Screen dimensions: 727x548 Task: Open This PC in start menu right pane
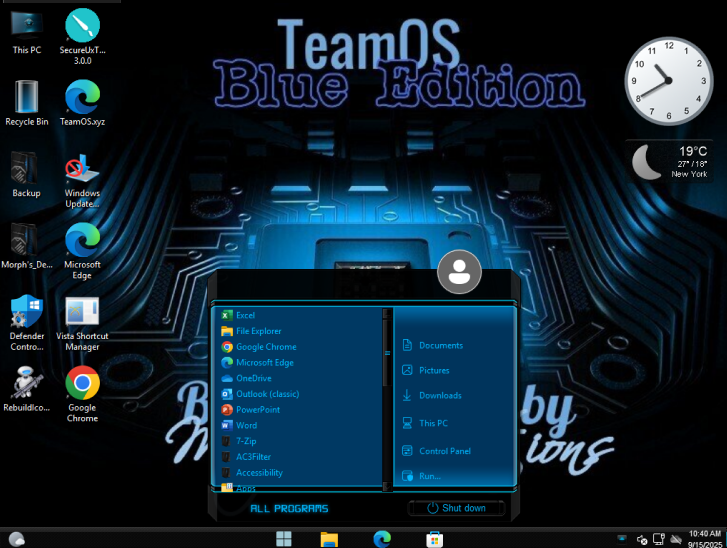pos(425,423)
